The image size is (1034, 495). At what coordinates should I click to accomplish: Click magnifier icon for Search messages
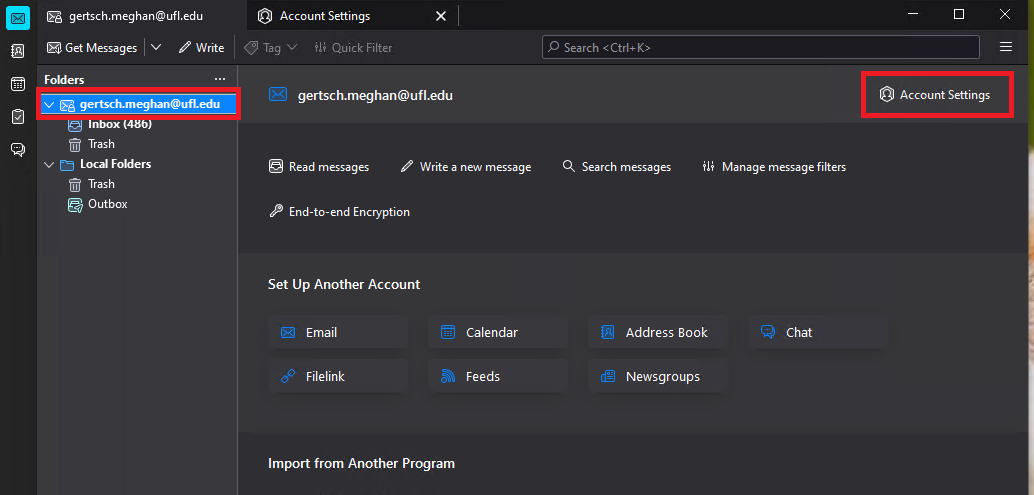(x=568, y=166)
